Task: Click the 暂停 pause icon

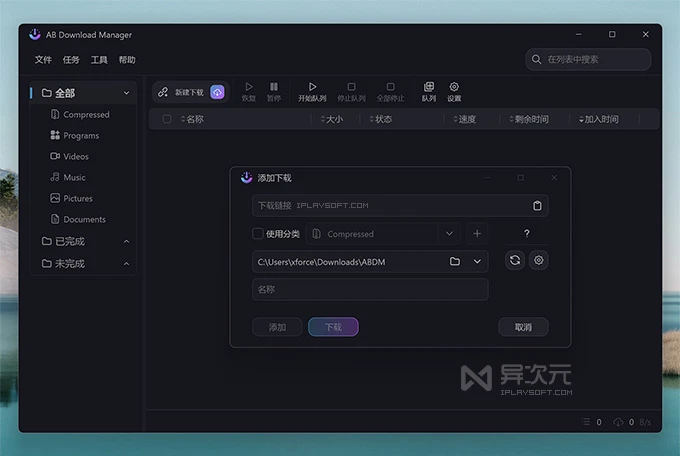Action: [274, 87]
